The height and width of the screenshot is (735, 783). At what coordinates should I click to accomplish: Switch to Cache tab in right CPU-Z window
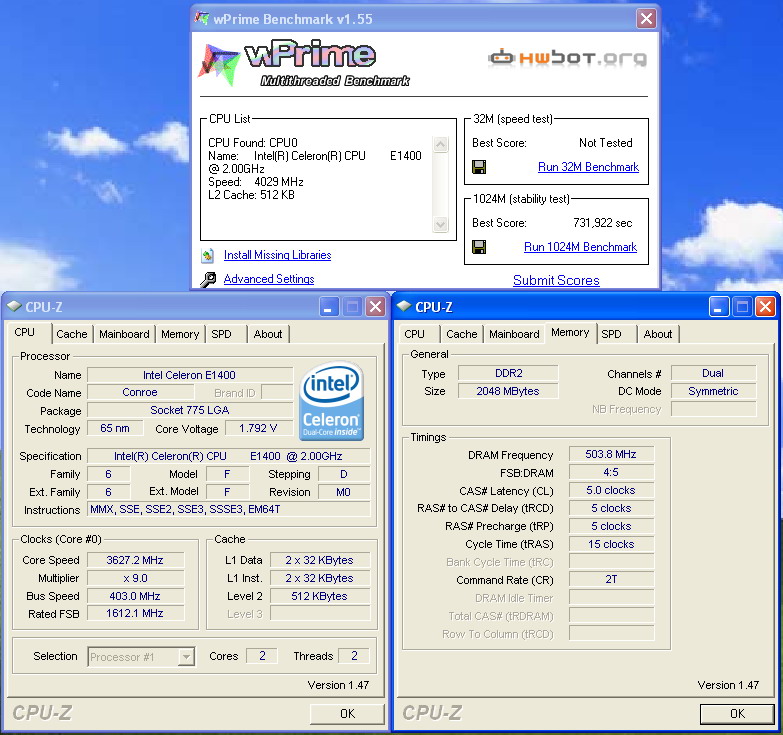point(462,334)
